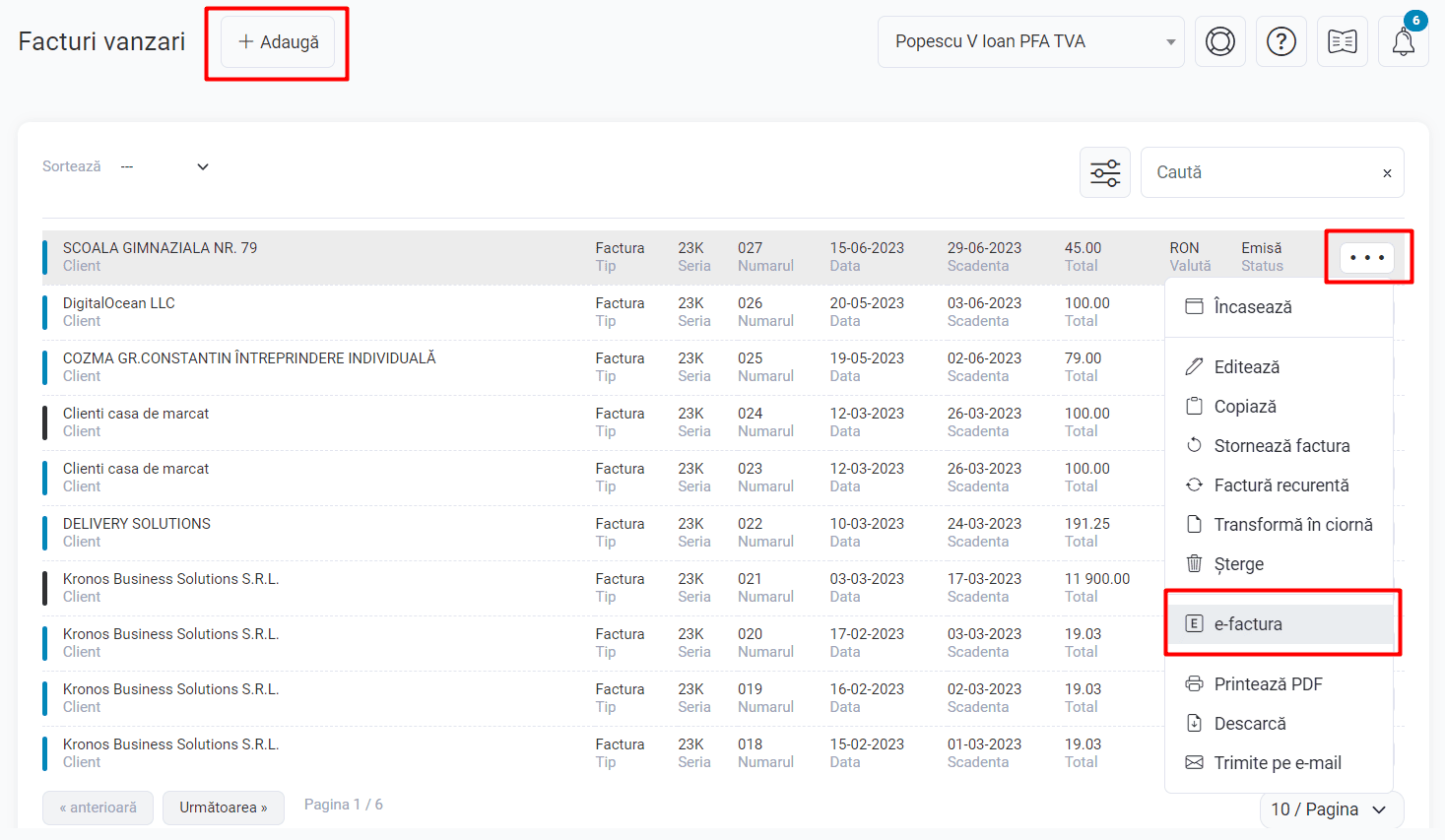The height and width of the screenshot is (840, 1445).
Task: Open the lifebuoy support icon
Action: pyautogui.click(x=1219, y=42)
